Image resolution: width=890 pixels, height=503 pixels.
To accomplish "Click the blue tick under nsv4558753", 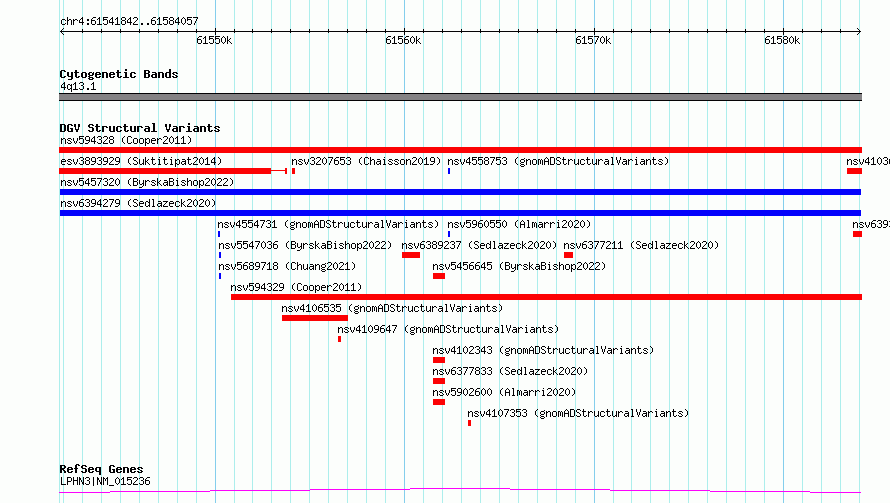I will tap(449, 171).
